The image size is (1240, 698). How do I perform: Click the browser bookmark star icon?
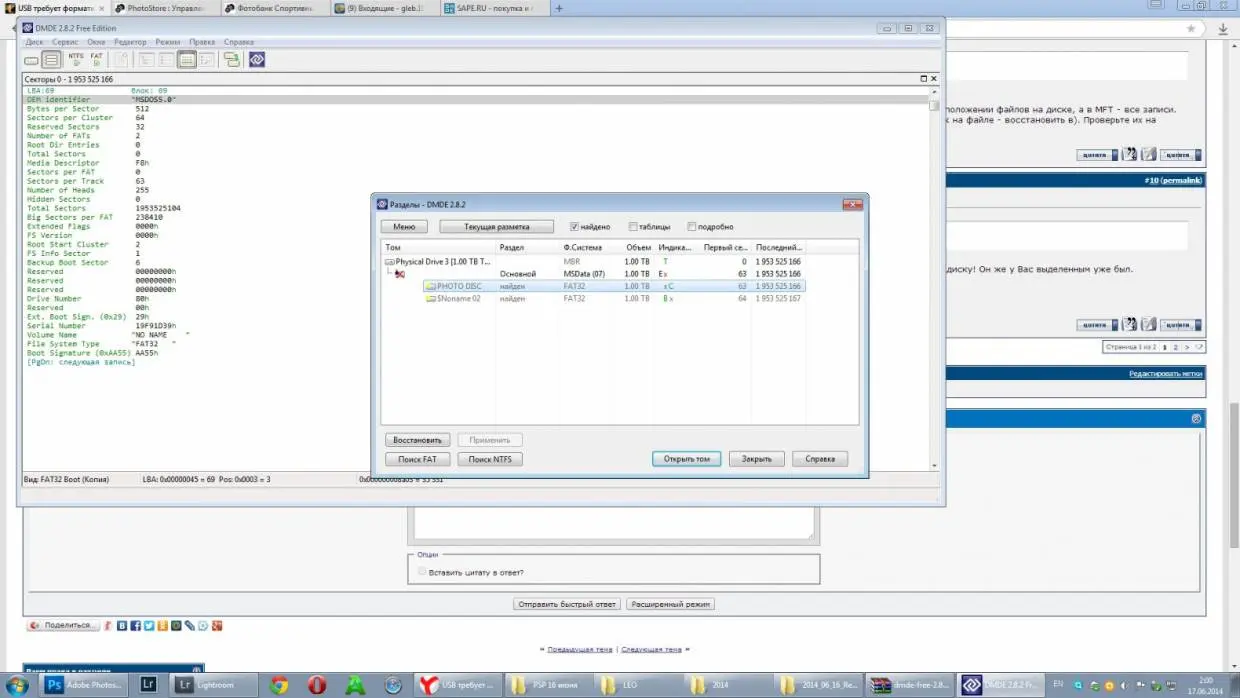click(1191, 29)
